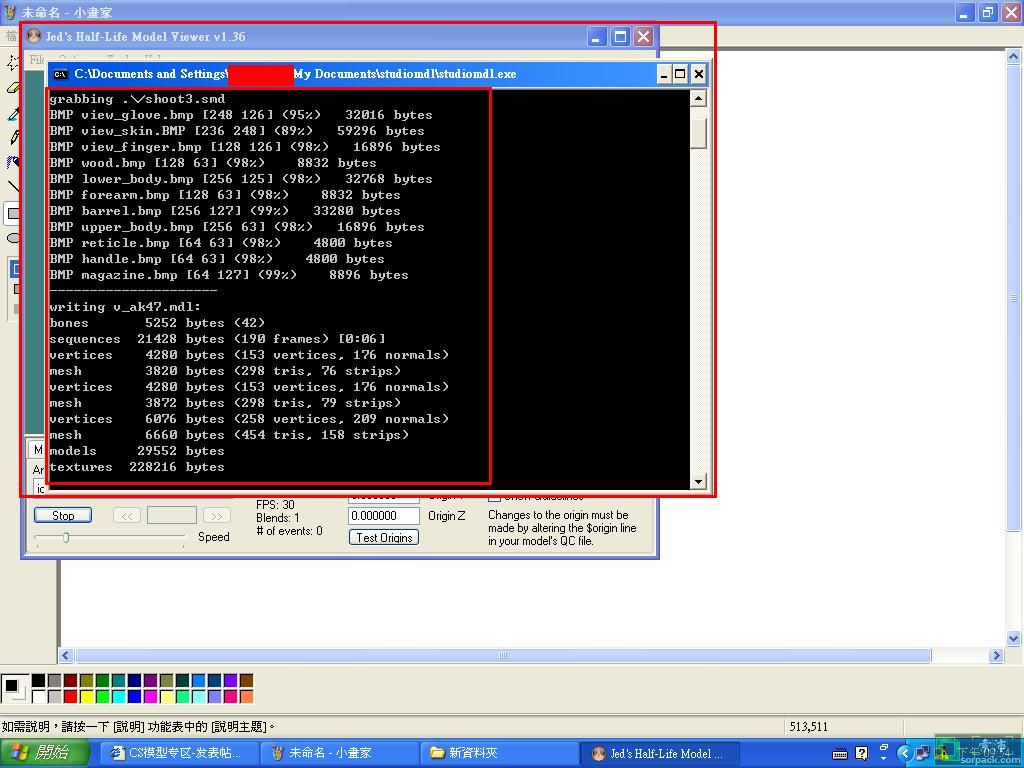Click Paint horizontal scrollbar left arrow
The height and width of the screenshot is (768, 1024).
[x=65, y=655]
